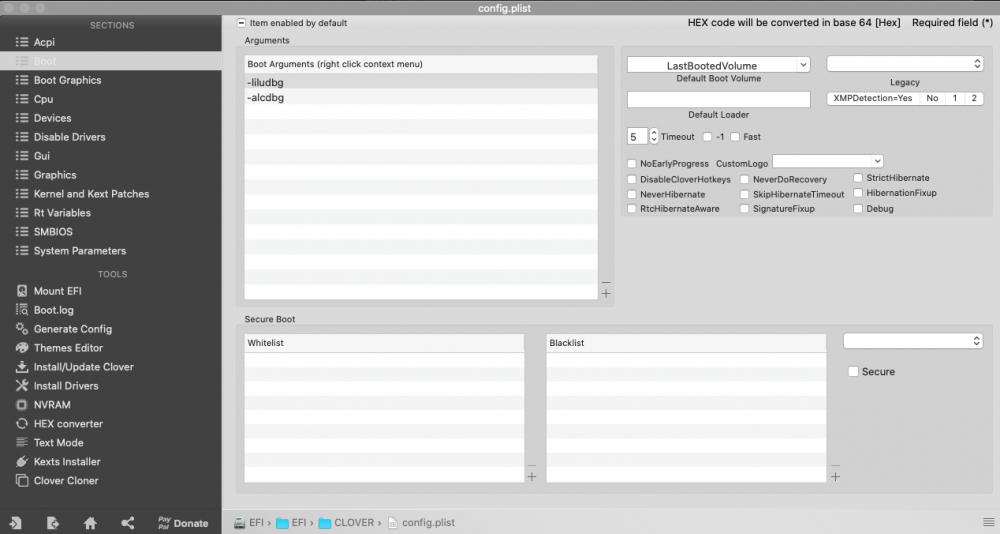Check SignatureFixup option
The height and width of the screenshot is (534, 1000).
click(744, 209)
